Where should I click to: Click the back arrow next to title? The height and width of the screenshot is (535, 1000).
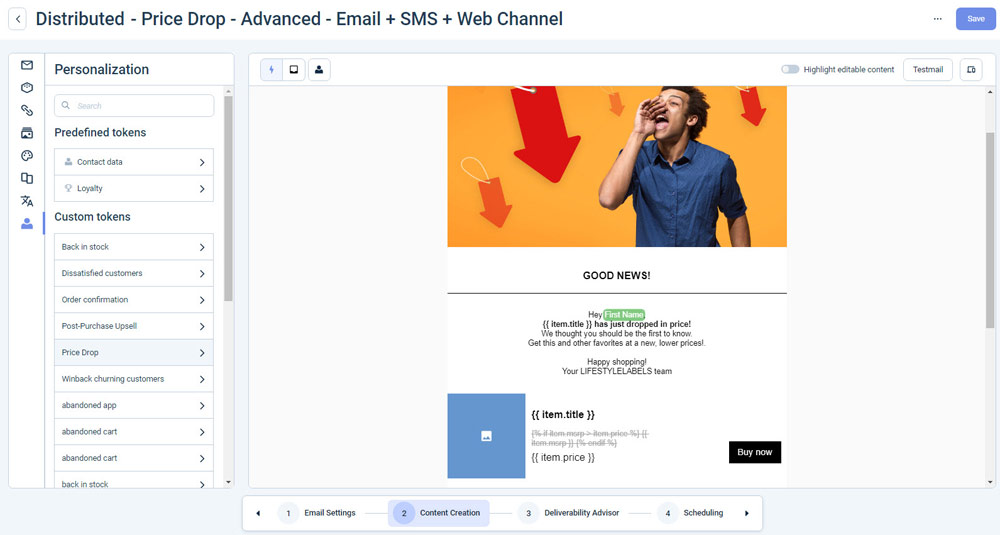tap(18, 19)
